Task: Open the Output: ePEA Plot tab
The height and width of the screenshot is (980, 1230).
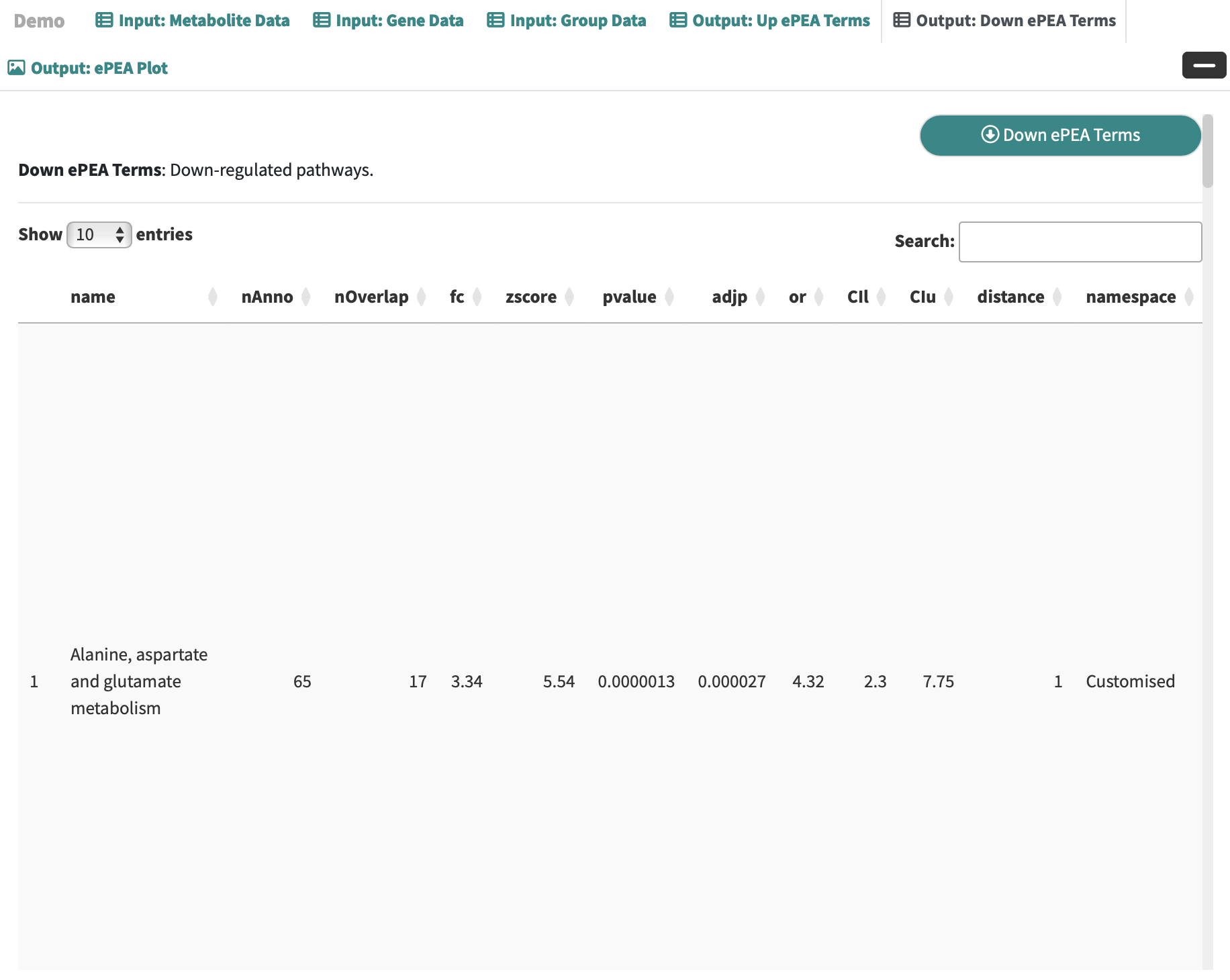Action: (x=88, y=68)
